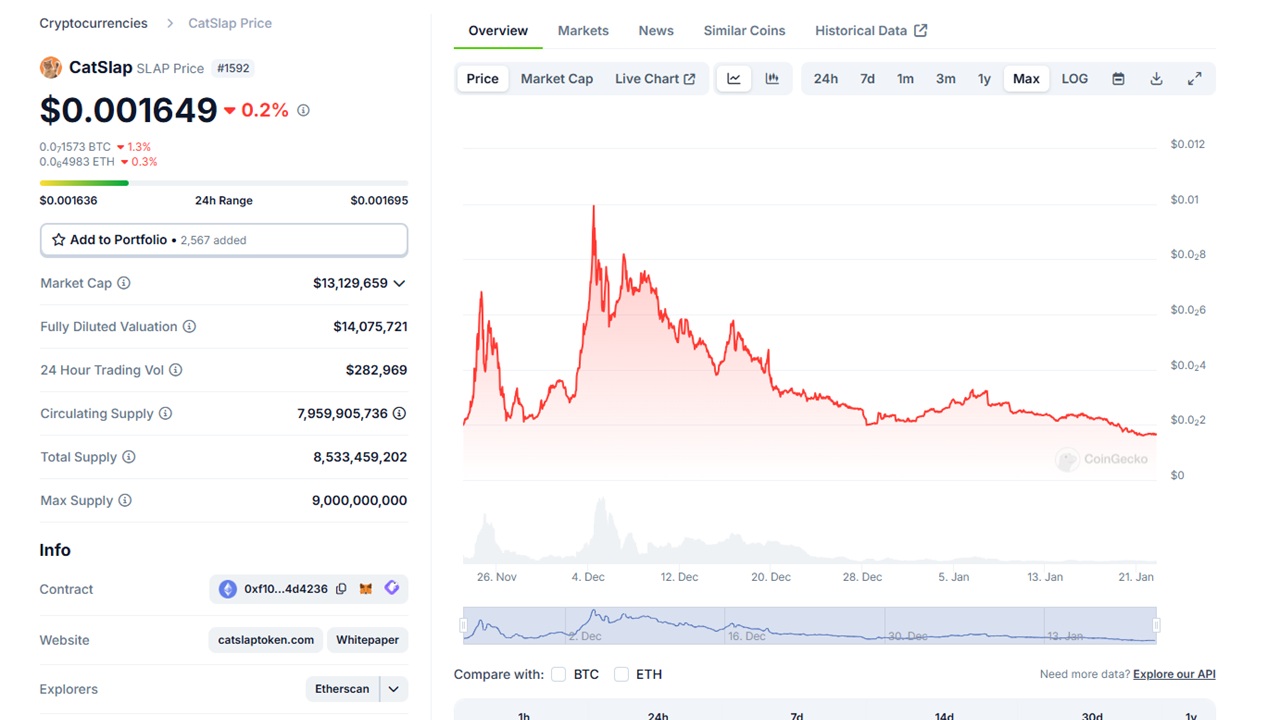Image resolution: width=1280 pixels, height=720 pixels.
Task: Switch to the candlestick chart icon
Action: click(772, 79)
